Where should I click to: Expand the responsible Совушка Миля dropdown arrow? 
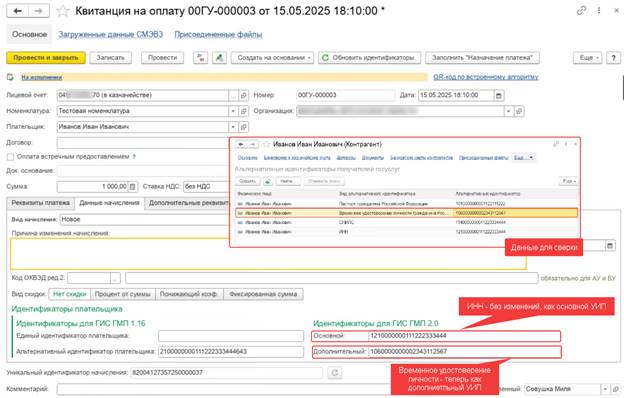[605, 389]
